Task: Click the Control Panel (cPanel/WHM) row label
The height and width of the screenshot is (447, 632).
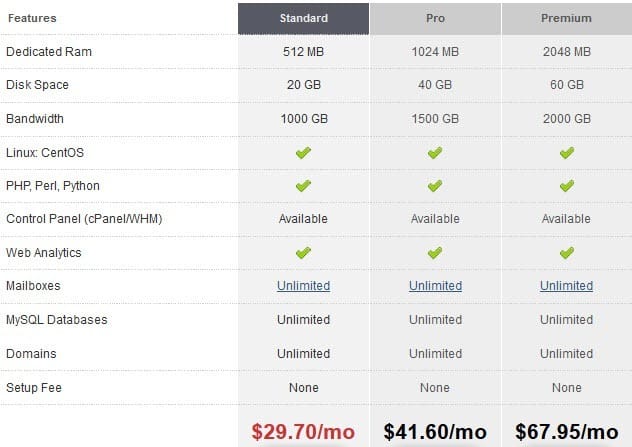Action: (84, 219)
